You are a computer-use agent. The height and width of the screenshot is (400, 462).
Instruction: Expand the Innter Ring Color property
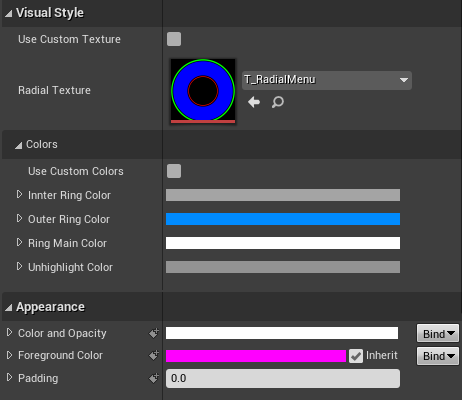coord(19,194)
